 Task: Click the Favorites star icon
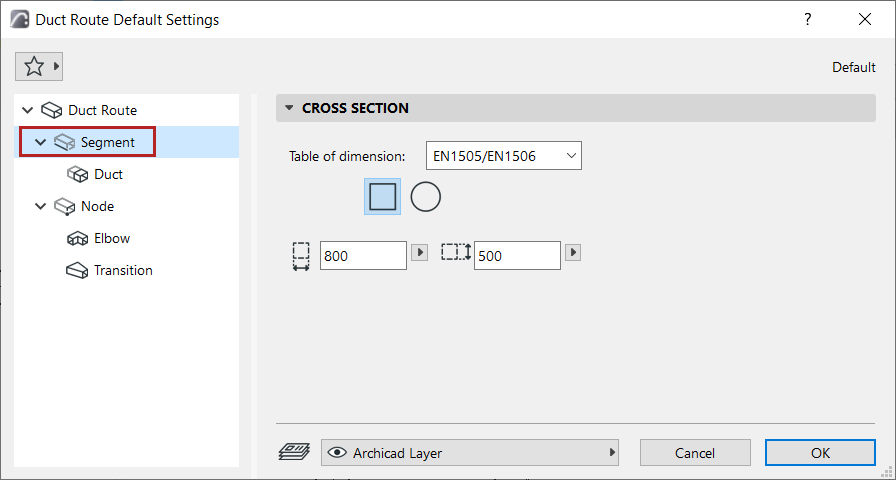33,67
